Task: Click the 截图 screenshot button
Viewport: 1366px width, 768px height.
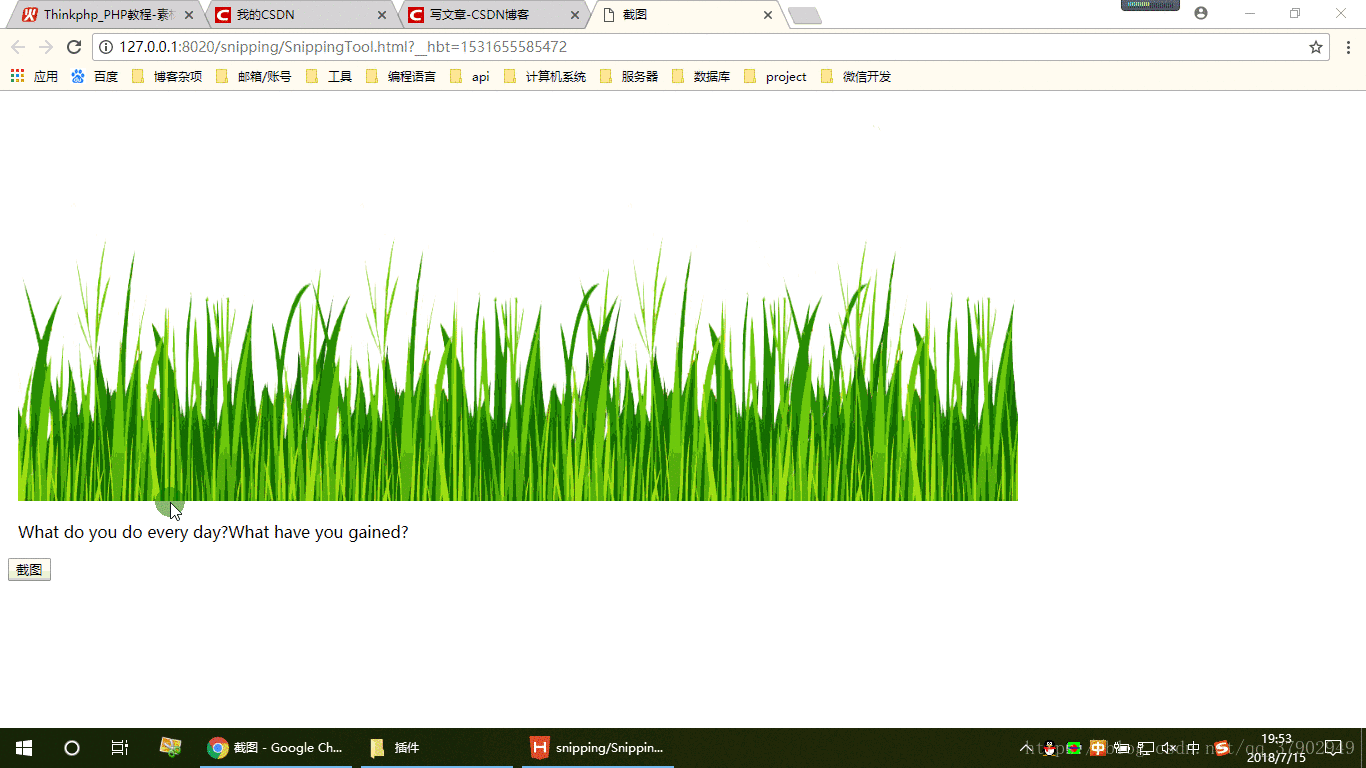Action: (x=29, y=570)
